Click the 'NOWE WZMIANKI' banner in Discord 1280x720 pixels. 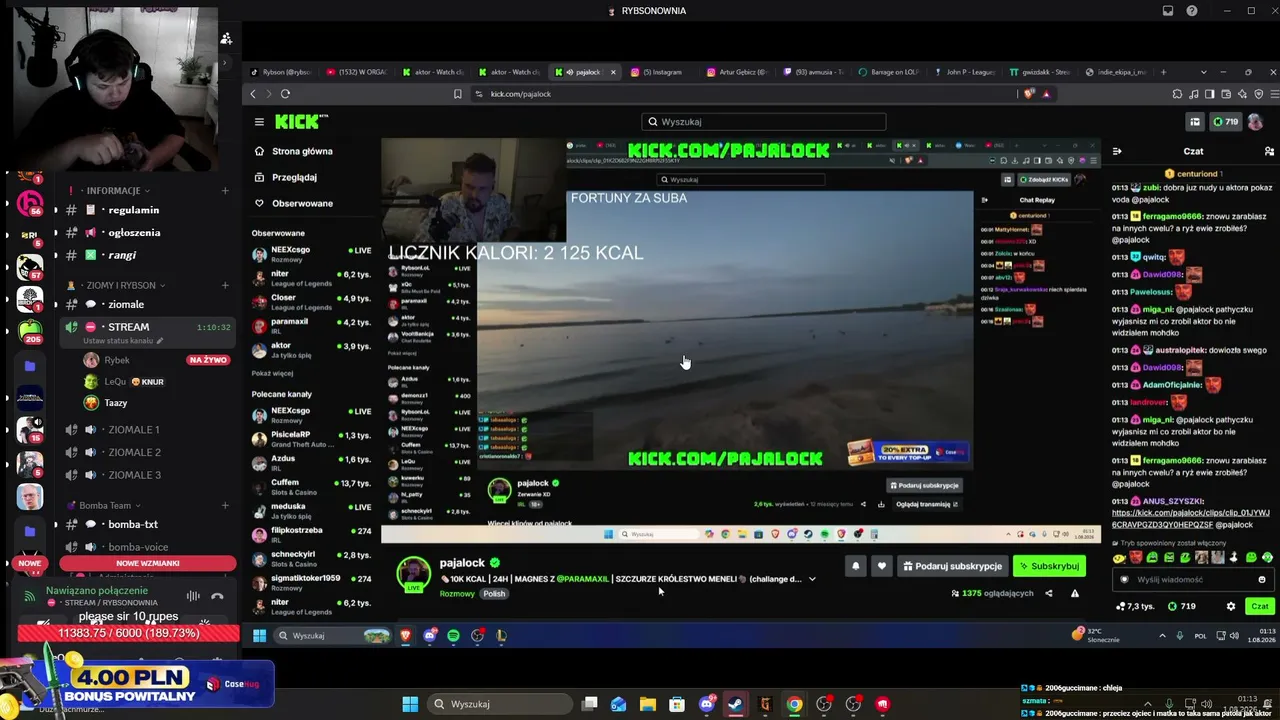click(148, 563)
